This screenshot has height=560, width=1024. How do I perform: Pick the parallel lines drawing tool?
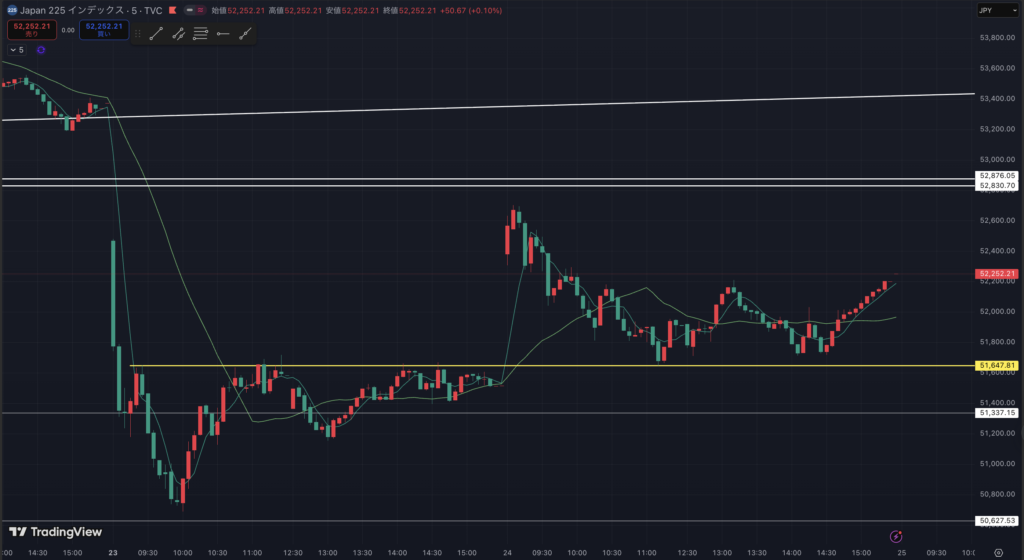pos(200,33)
